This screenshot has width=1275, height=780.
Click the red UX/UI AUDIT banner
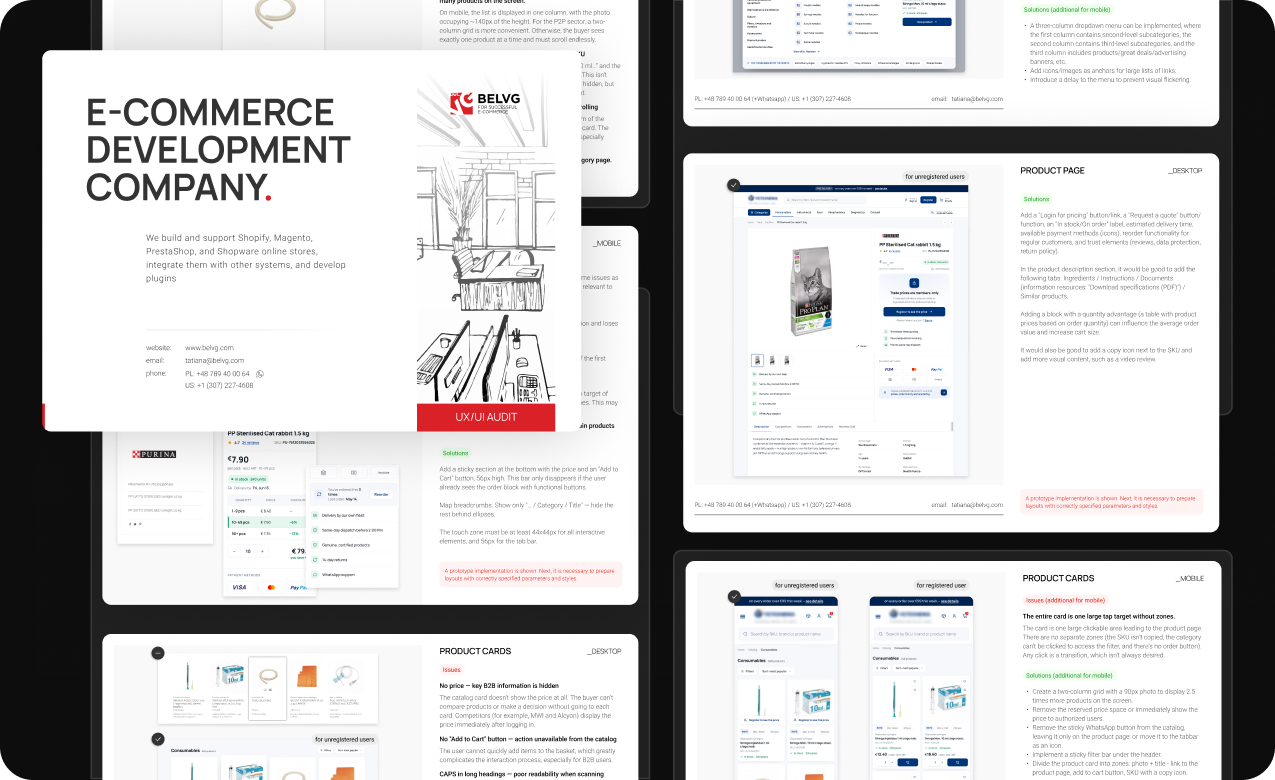tap(486, 417)
